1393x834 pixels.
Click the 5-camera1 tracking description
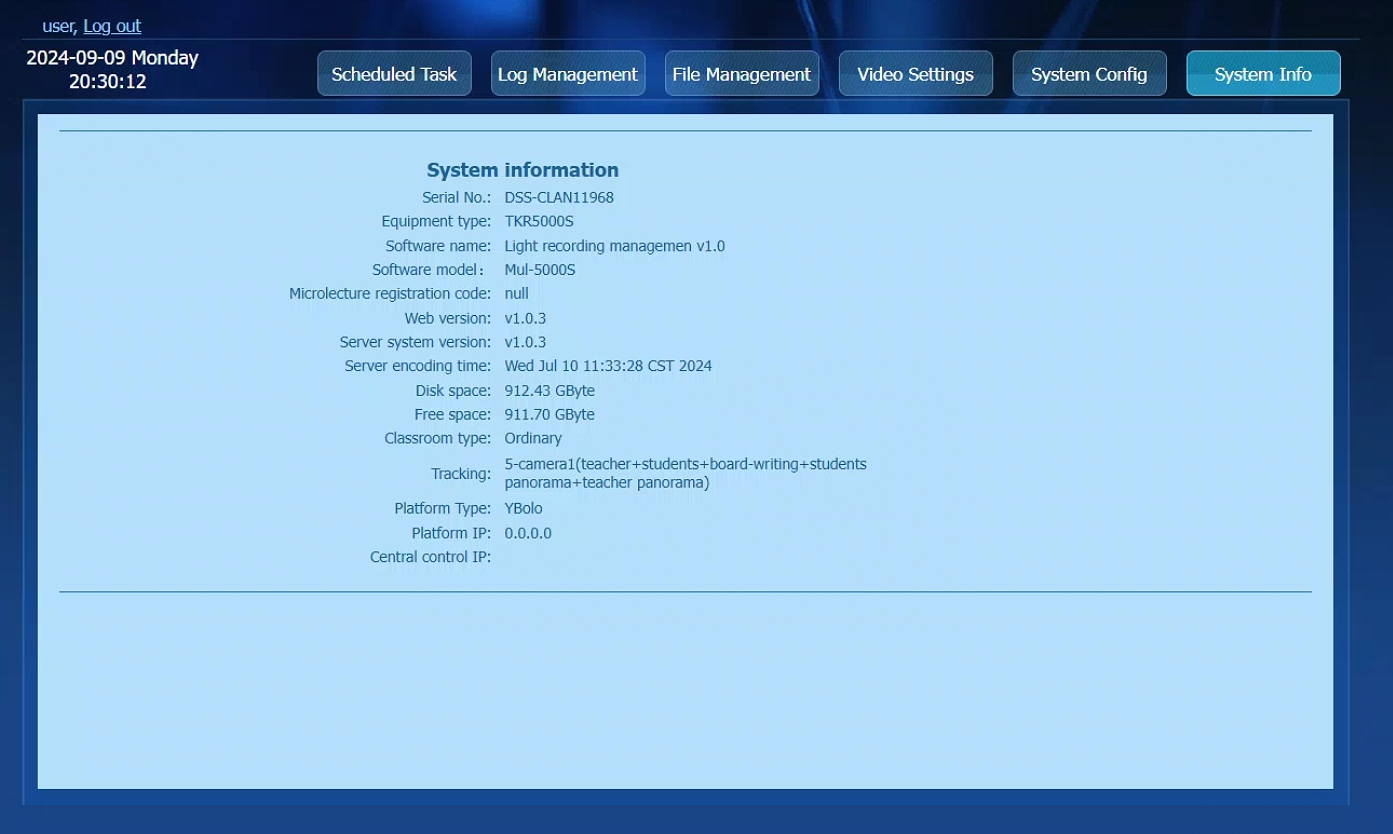coord(686,473)
